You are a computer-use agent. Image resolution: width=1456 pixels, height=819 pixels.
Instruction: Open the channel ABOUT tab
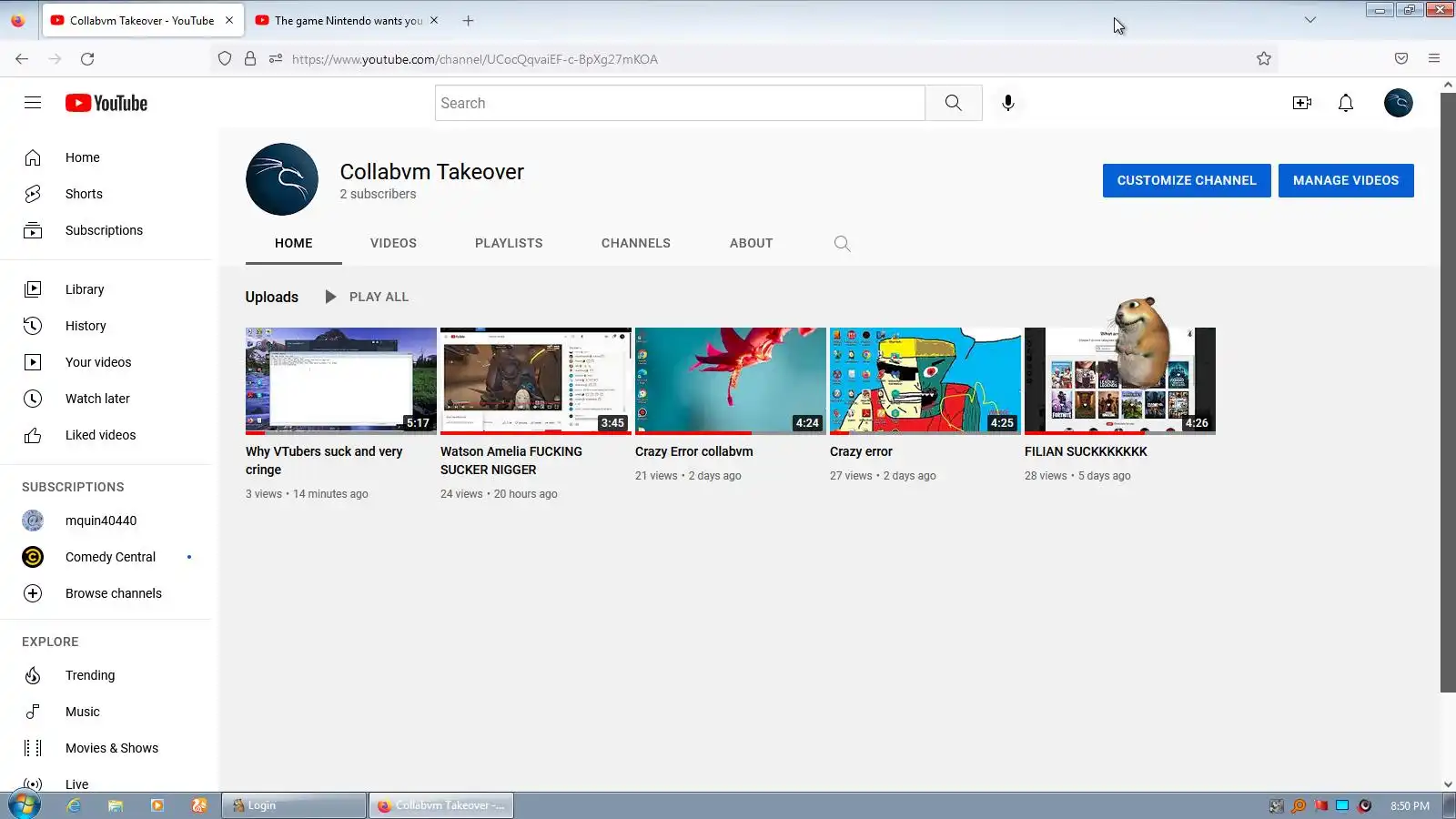(752, 243)
